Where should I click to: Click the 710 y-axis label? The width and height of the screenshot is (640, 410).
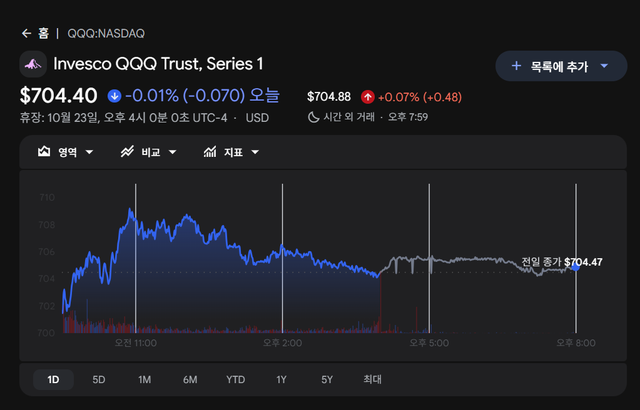click(x=47, y=197)
